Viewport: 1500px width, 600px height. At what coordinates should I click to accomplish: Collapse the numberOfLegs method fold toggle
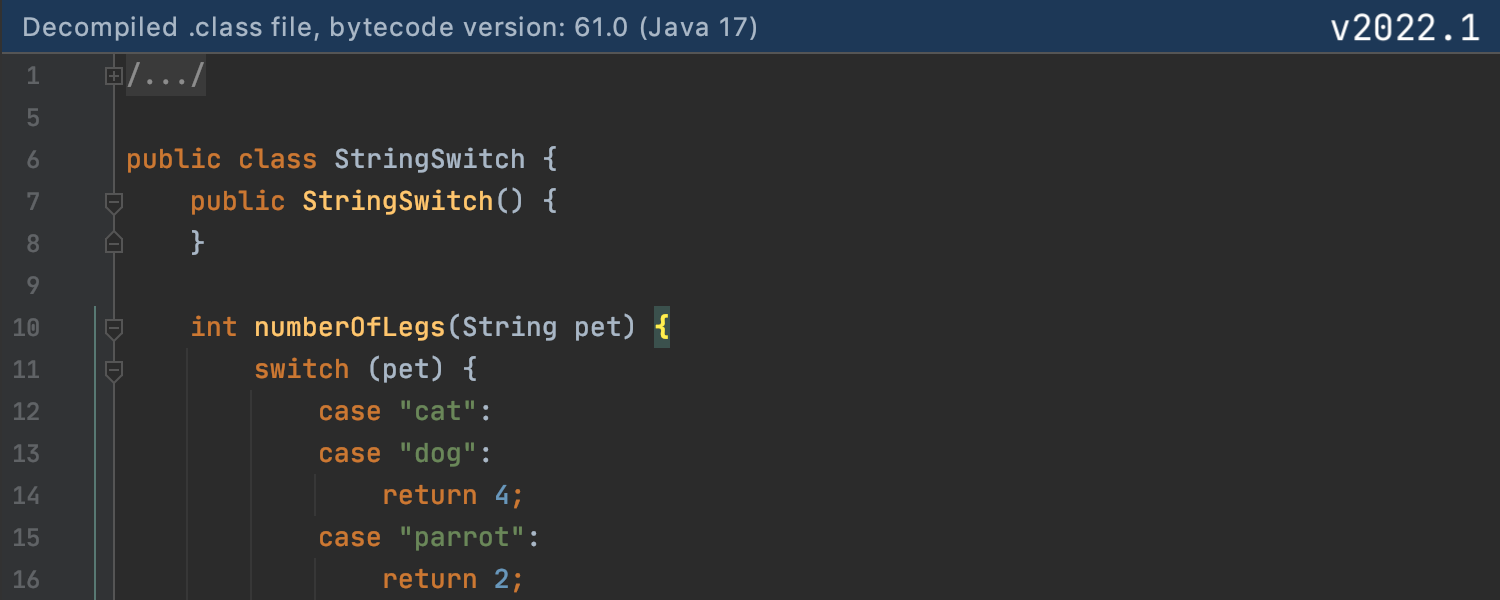[114, 328]
